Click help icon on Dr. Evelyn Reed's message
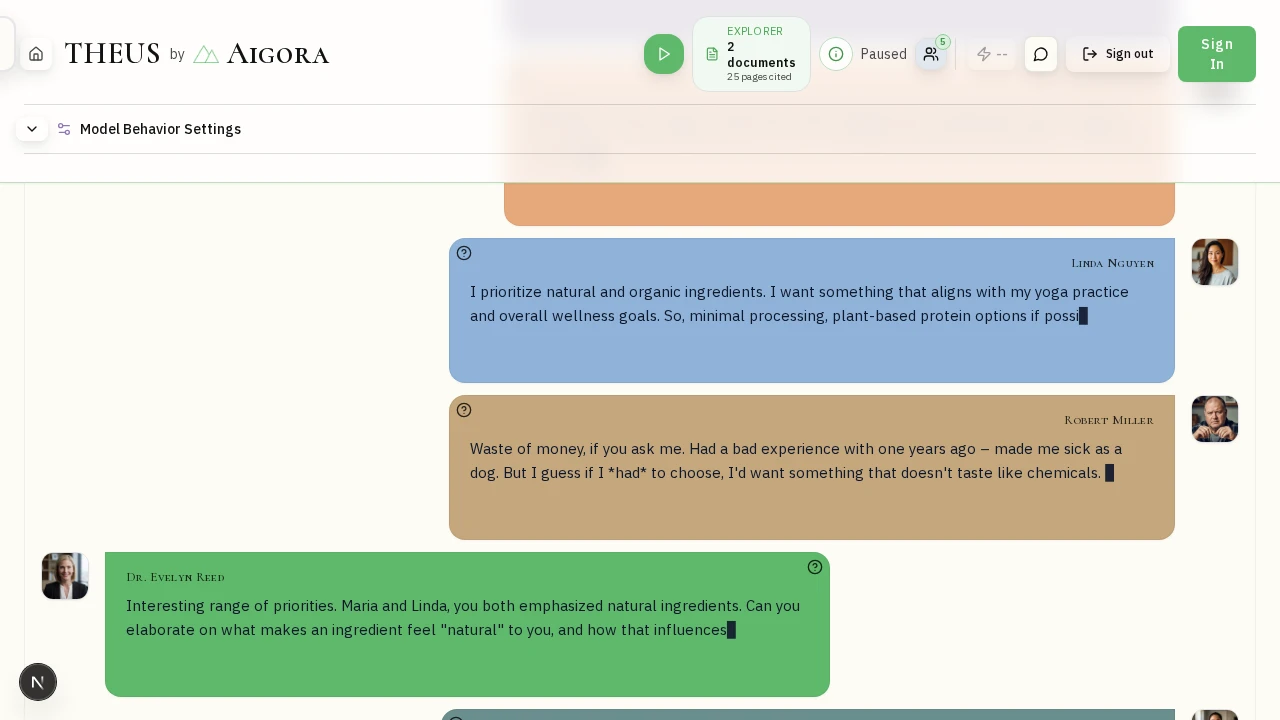Image resolution: width=1280 pixels, height=720 pixels. click(815, 567)
